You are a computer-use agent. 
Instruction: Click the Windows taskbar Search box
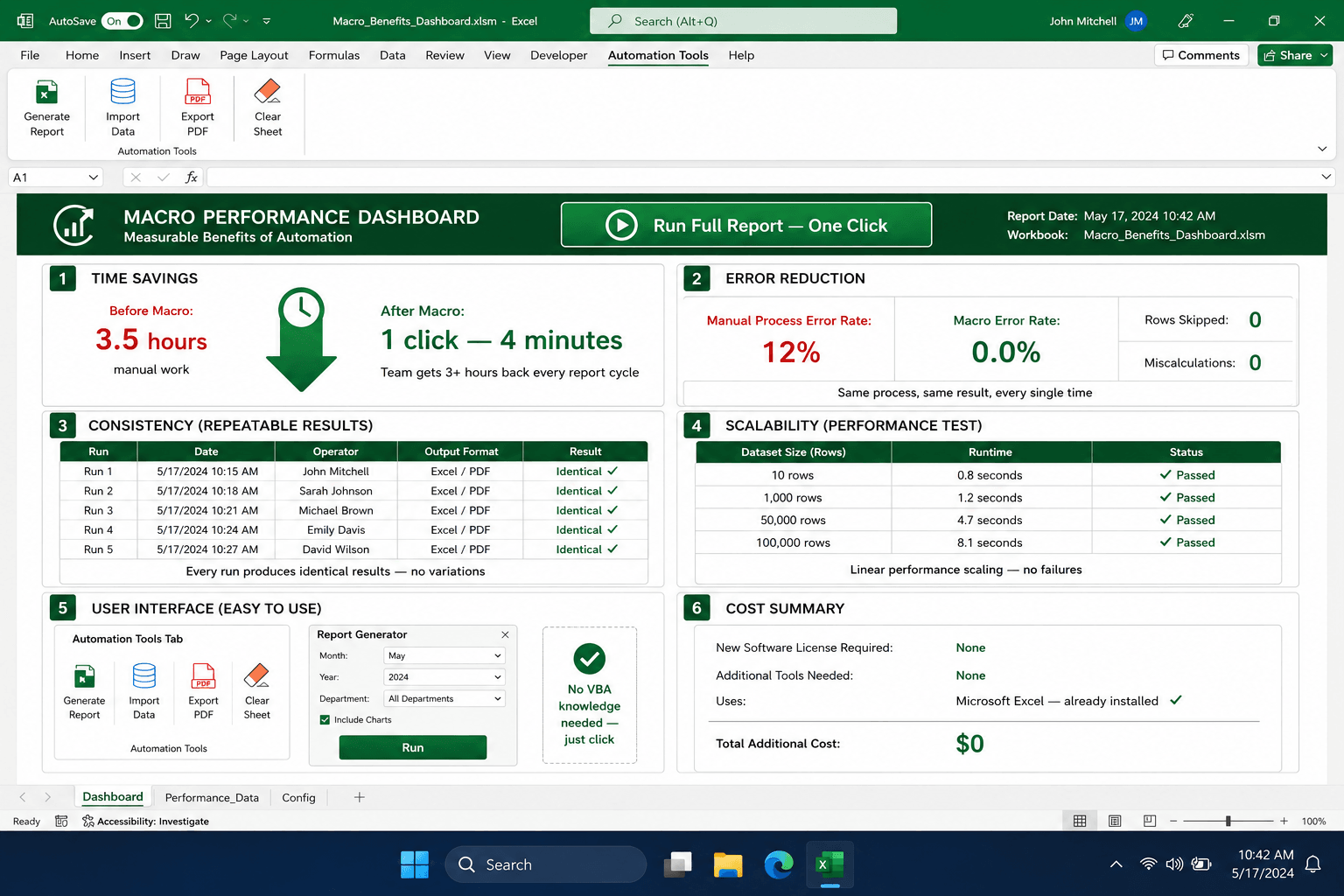tap(546, 864)
